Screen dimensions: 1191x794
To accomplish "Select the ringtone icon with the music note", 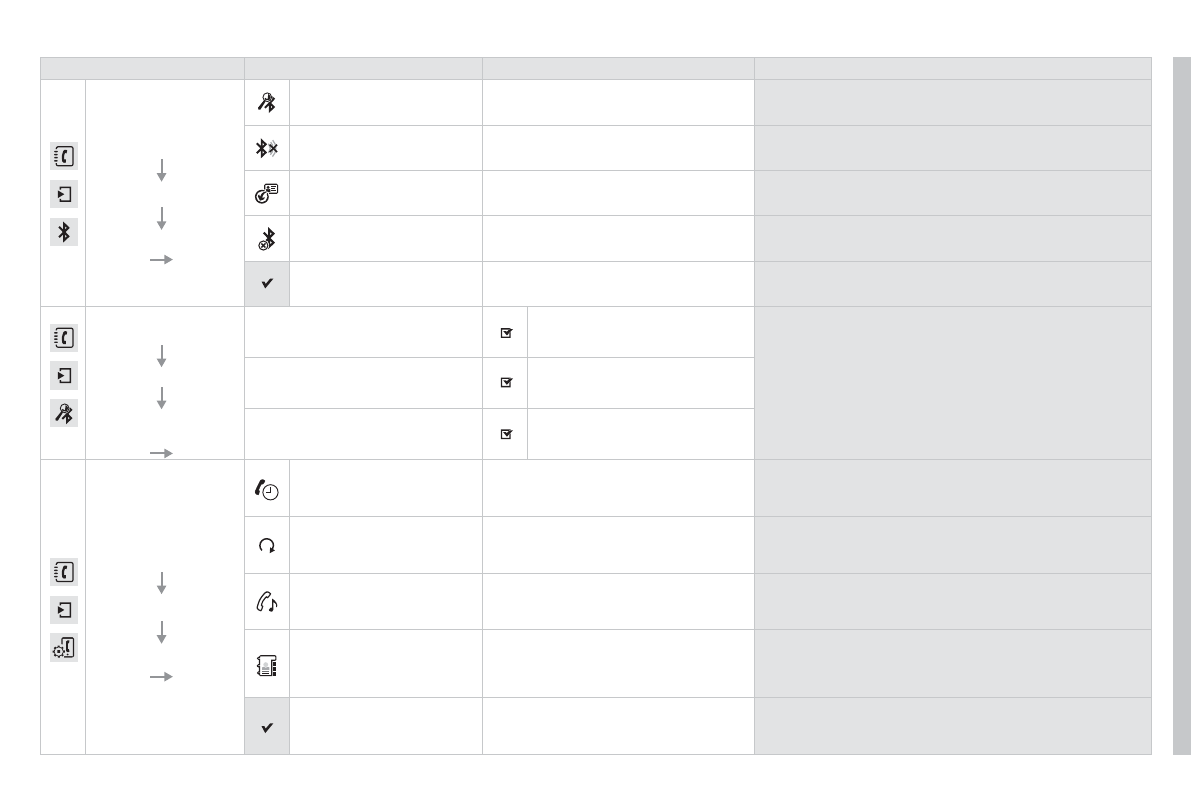I will click(267, 601).
